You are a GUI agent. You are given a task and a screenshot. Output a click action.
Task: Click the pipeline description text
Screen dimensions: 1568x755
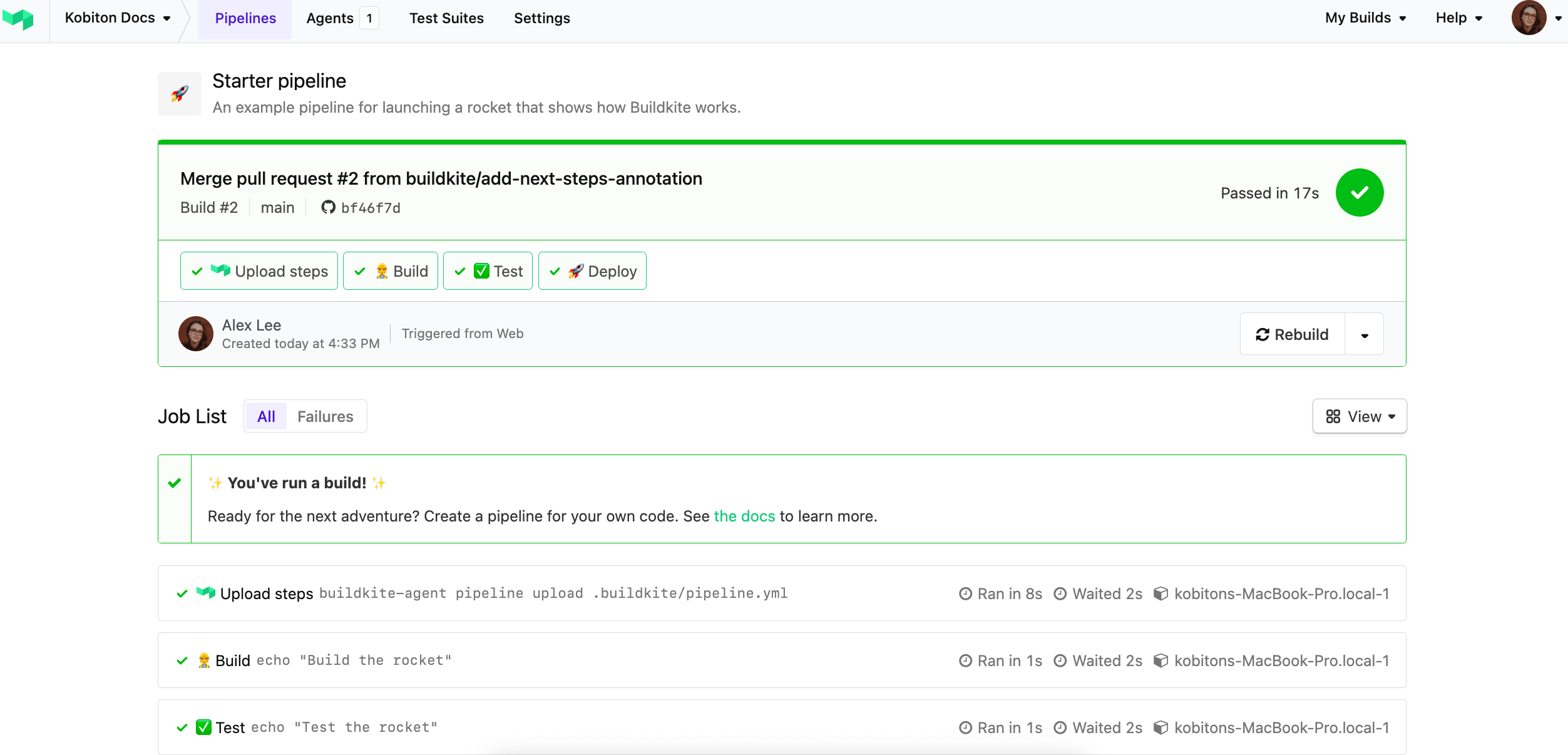[476, 108]
